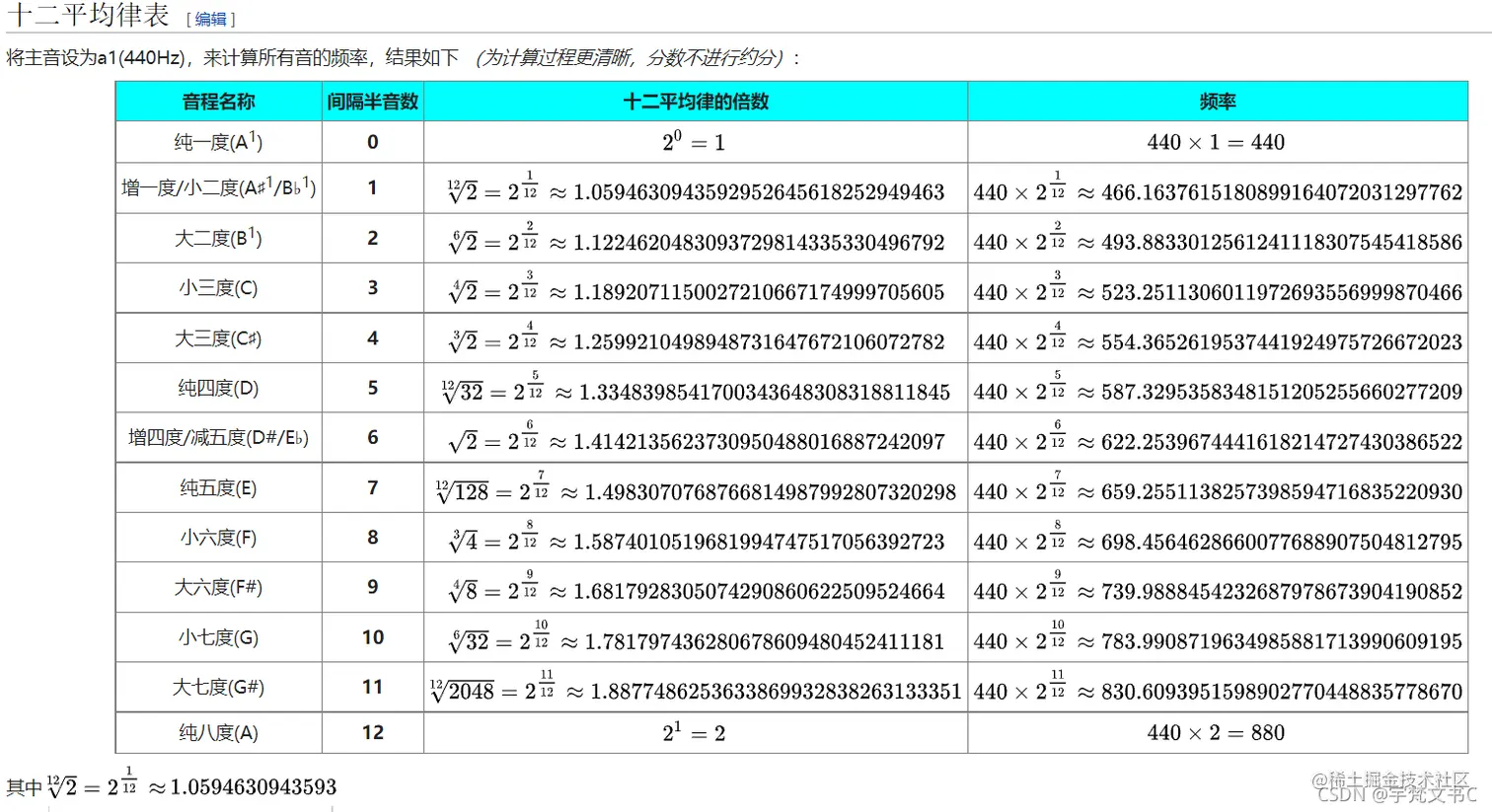Viewport: 1492px width, 812px height.
Task: Click the 间隔半音数 column header
Action: [373, 102]
